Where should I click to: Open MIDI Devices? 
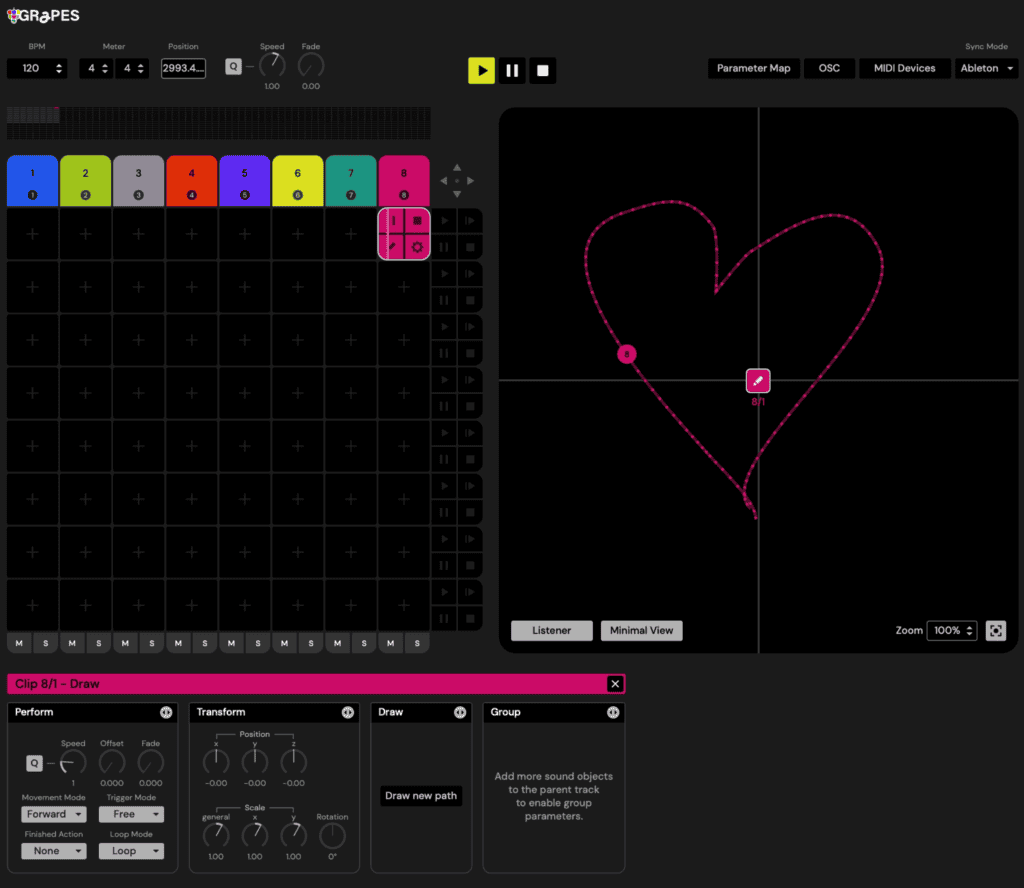(904, 68)
